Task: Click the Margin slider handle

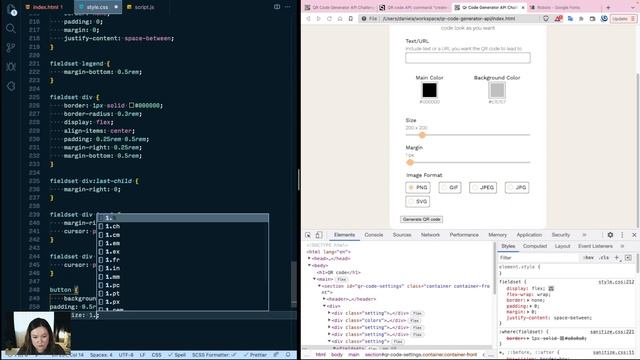Action: click(x=410, y=162)
